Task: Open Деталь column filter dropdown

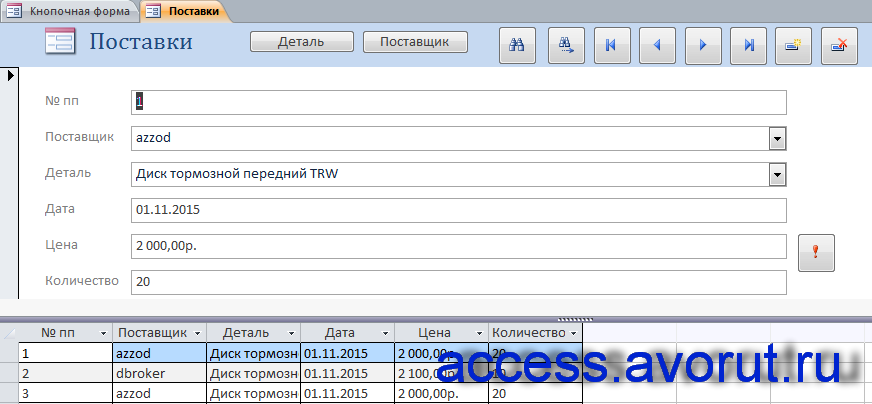Action: (x=291, y=333)
